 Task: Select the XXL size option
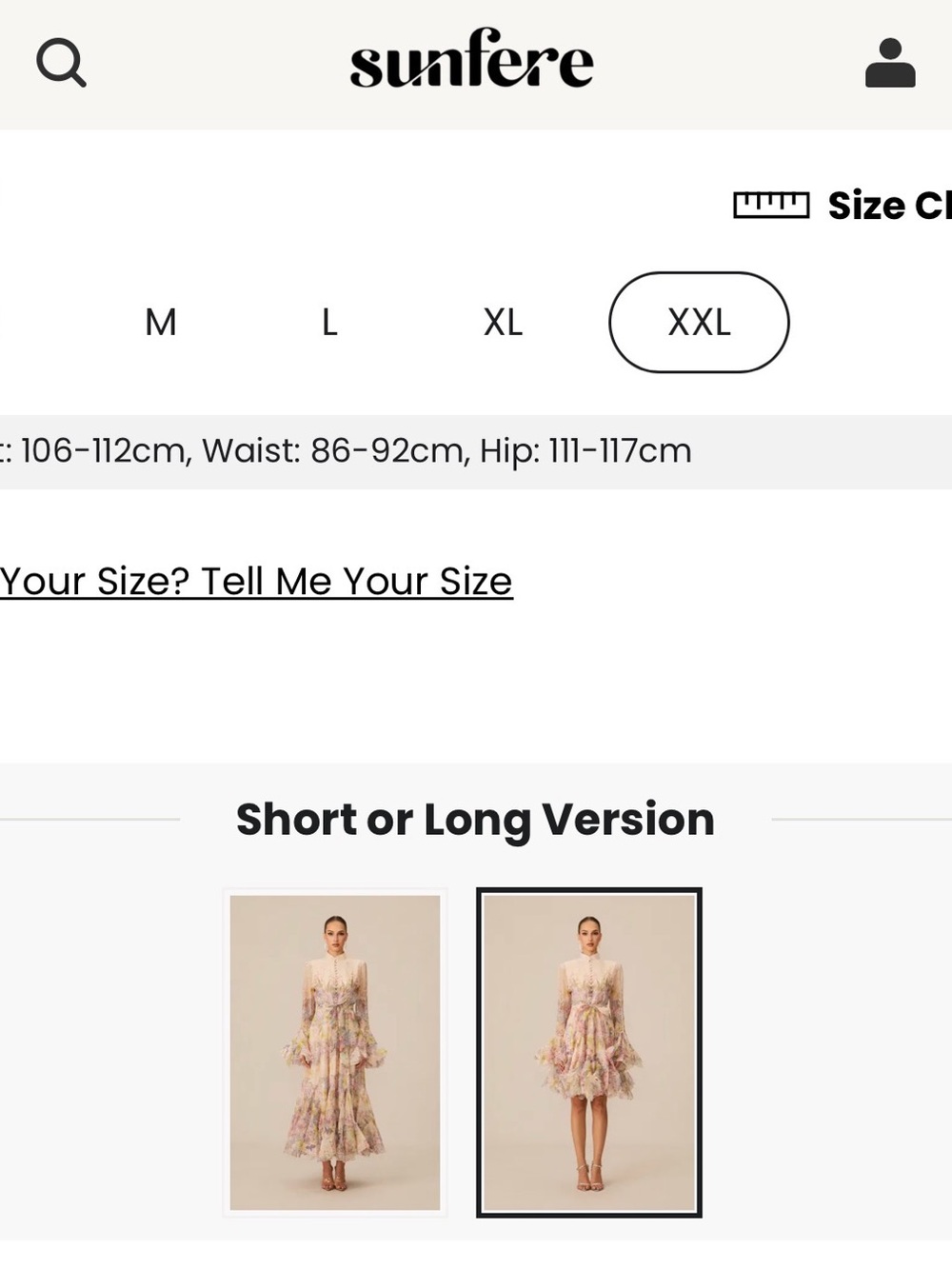[699, 322]
